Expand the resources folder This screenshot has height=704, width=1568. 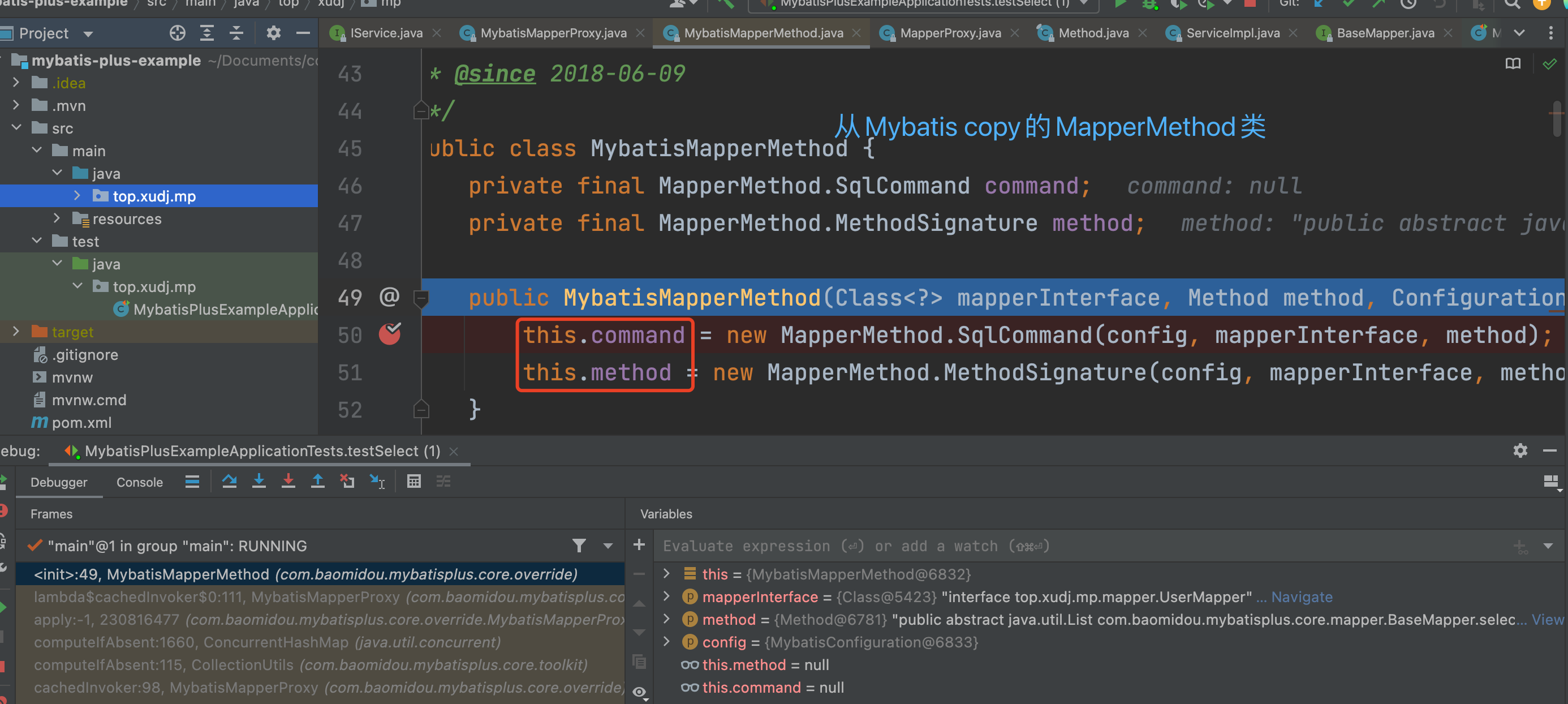[57, 218]
